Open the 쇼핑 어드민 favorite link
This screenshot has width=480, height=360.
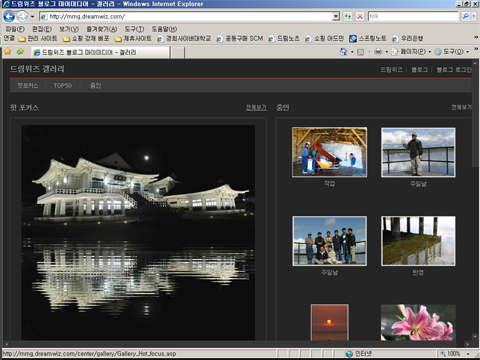pos(324,39)
